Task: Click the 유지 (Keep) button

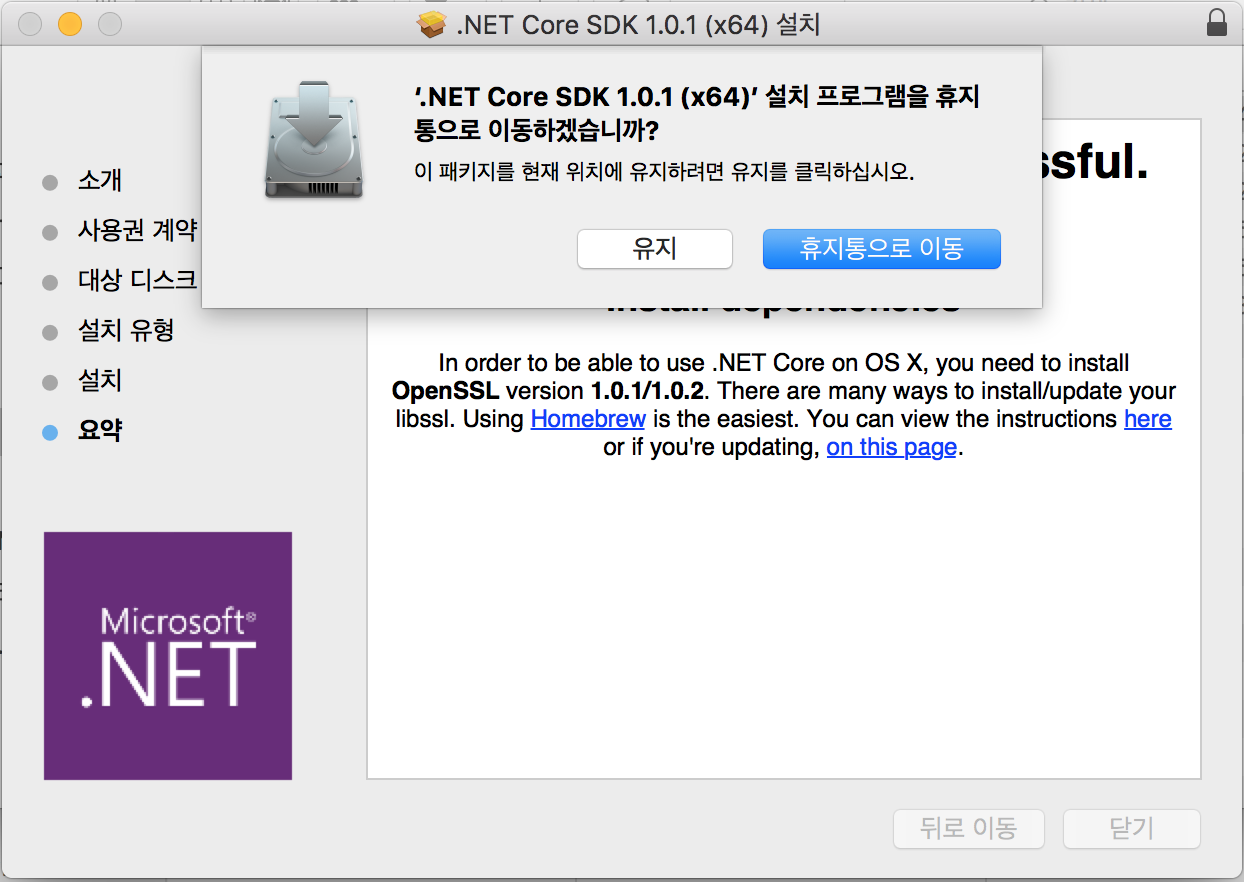Action: click(655, 249)
